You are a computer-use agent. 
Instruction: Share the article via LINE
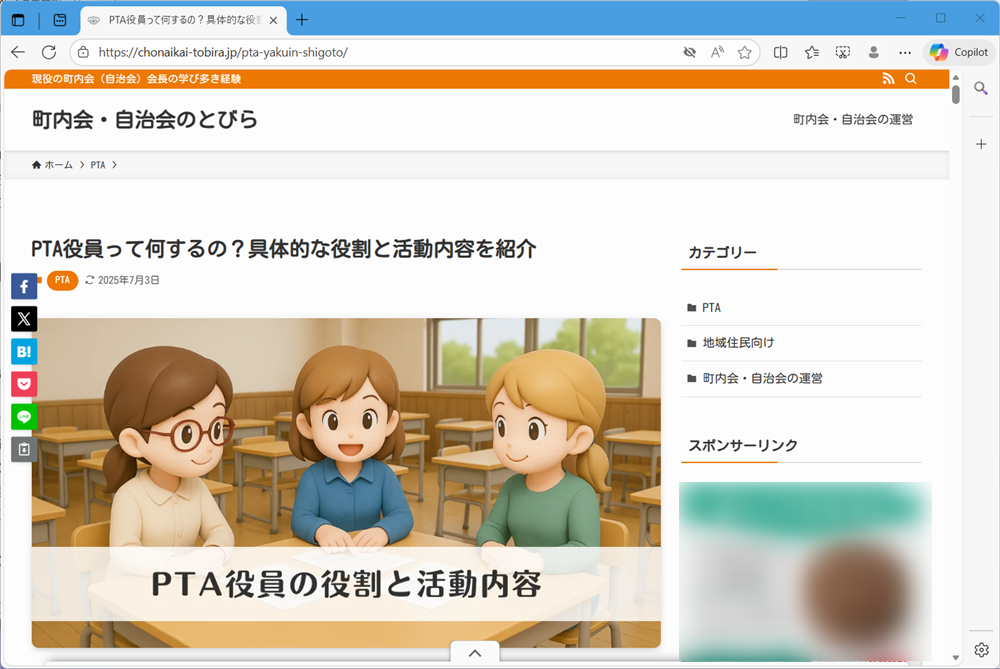24,417
